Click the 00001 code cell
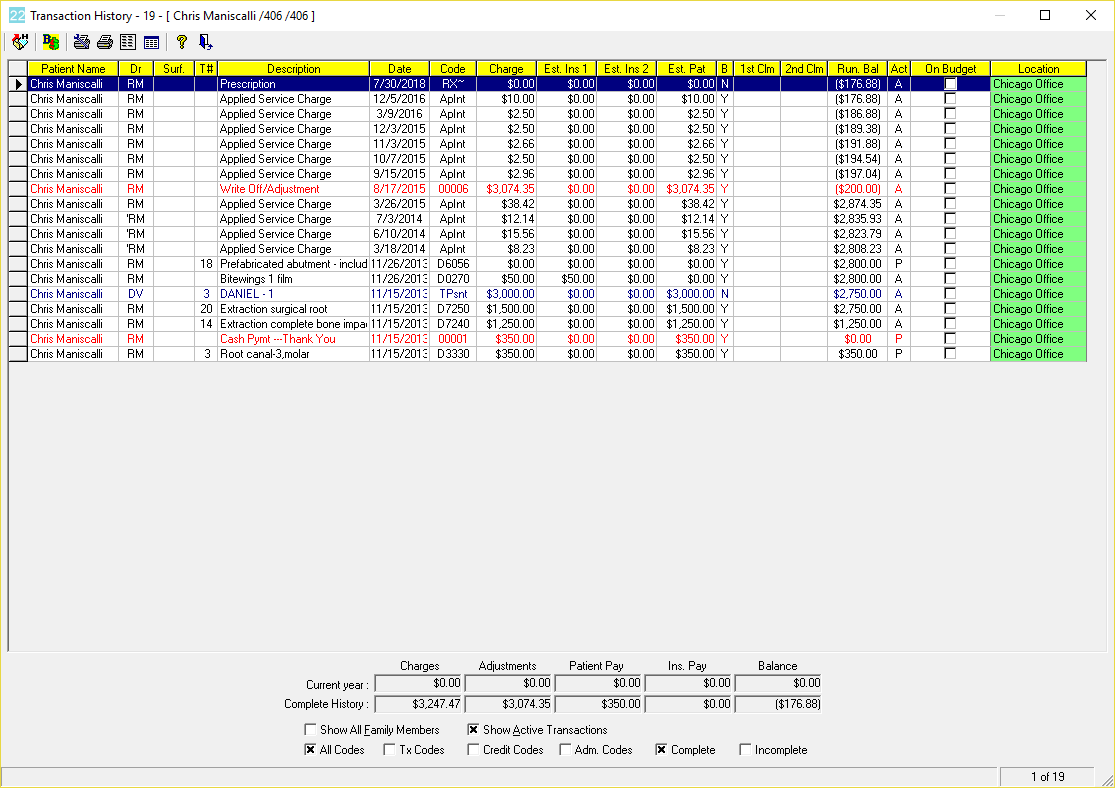This screenshot has height=788, width=1115. [x=453, y=339]
